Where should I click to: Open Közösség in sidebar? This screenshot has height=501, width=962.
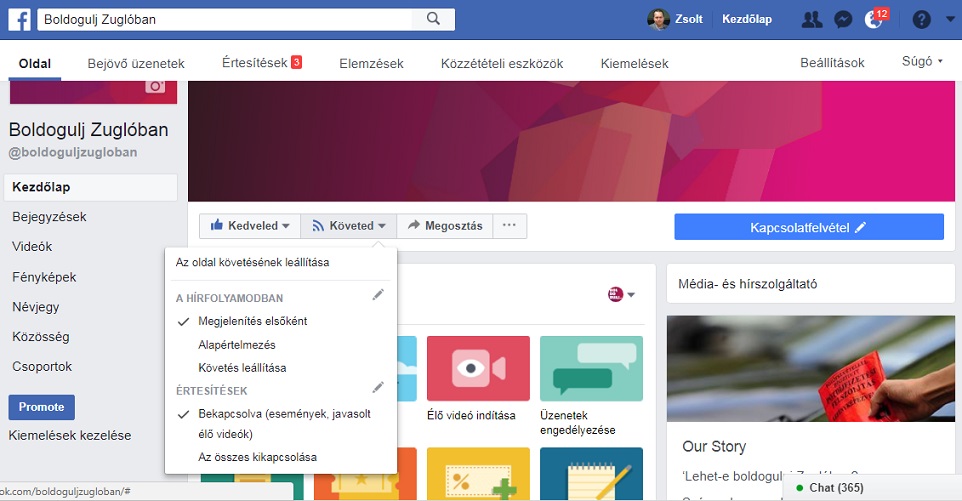(40, 337)
